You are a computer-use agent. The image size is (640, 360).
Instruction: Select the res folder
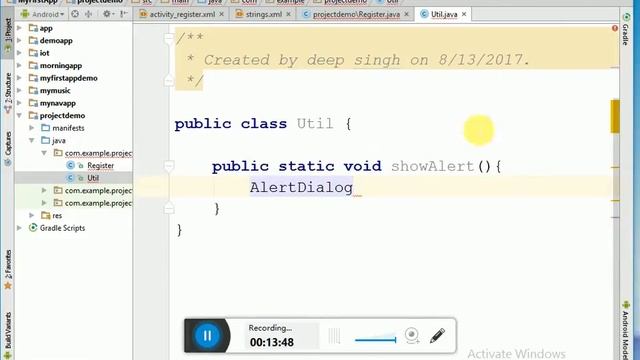point(57,216)
